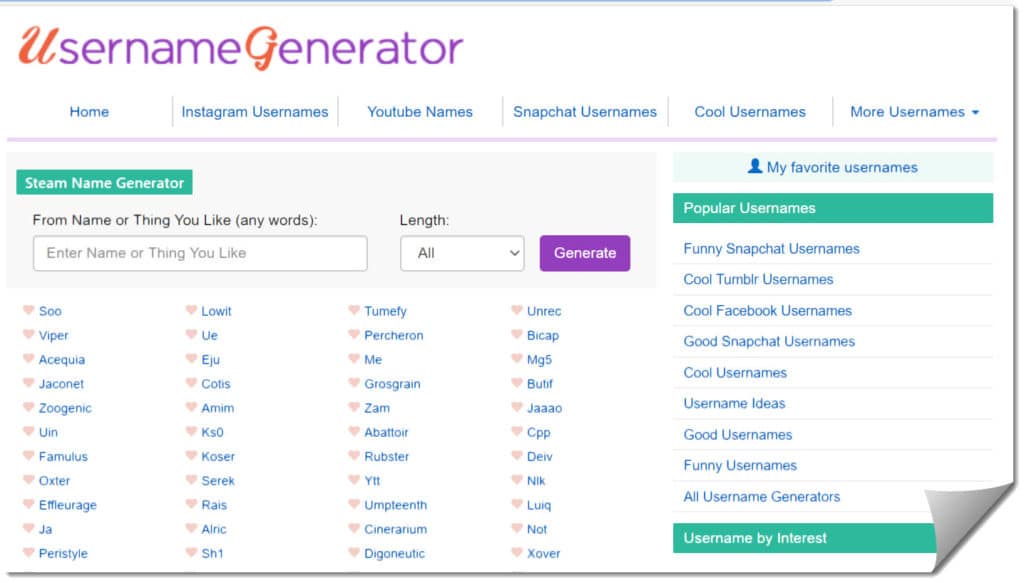Switch to Instagram Usernames tab
1024x583 pixels.
pos(255,112)
